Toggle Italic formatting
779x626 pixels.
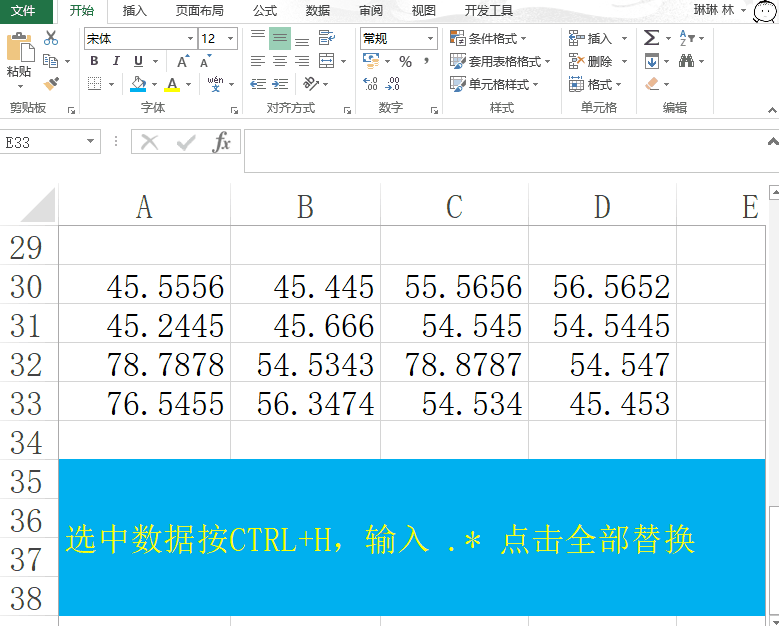116,61
